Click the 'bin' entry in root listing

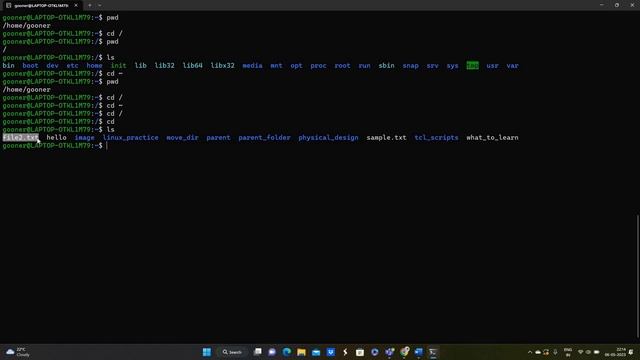8,66
